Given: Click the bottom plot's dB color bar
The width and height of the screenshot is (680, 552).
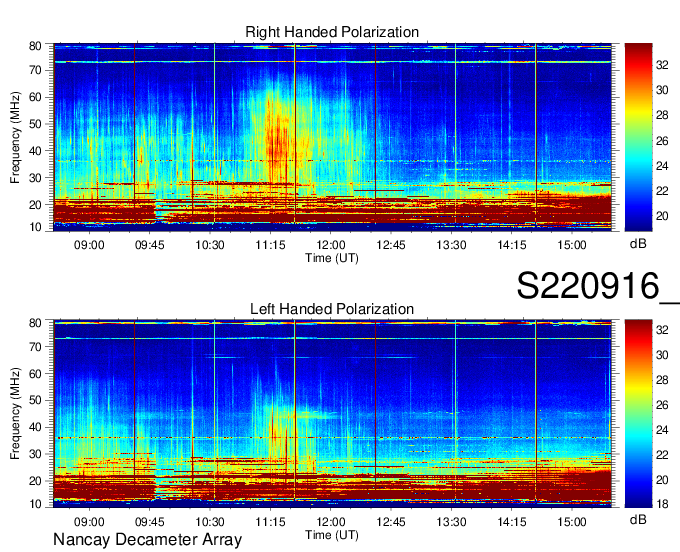Looking at the screenshot, I should coord(638,414).
